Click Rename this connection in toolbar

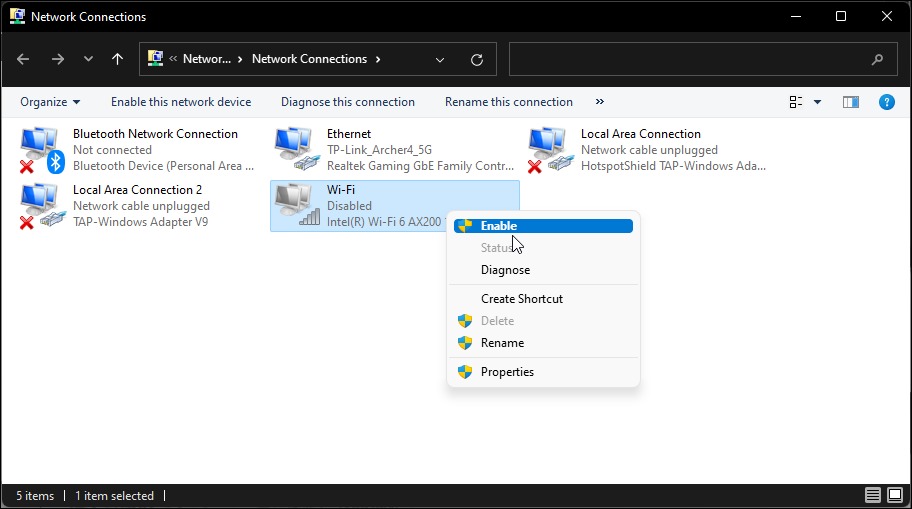(508, 102)
